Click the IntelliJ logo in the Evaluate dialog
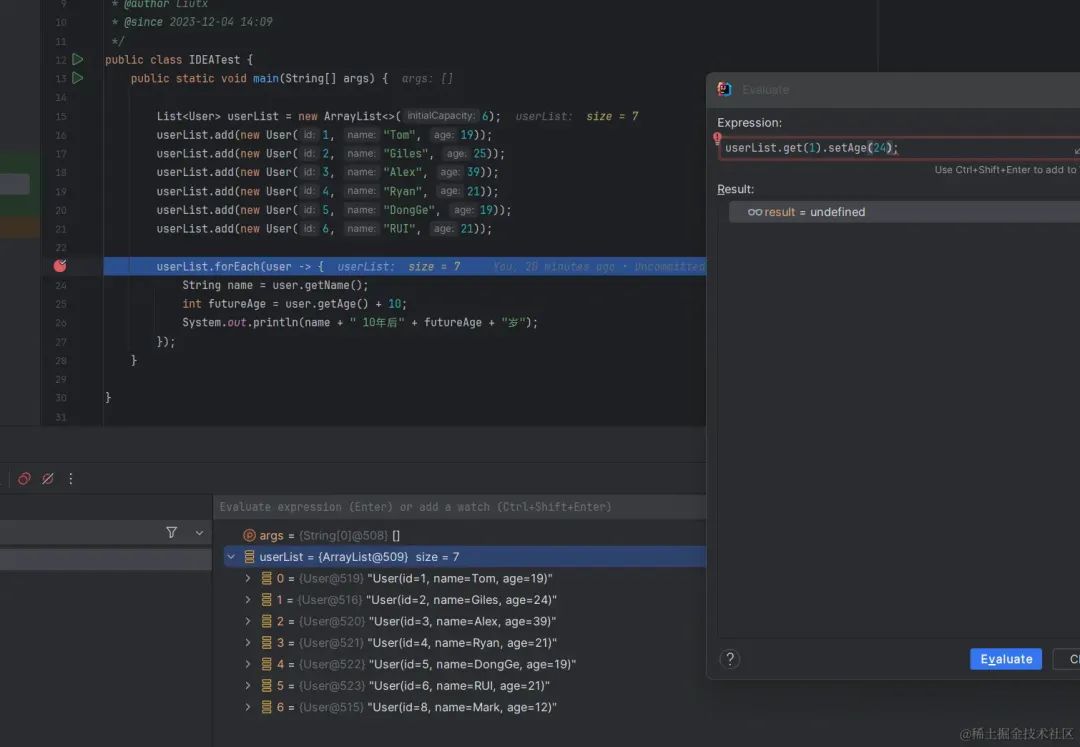1080x747 pixels. pyautogui.click(x=723, y=89)
